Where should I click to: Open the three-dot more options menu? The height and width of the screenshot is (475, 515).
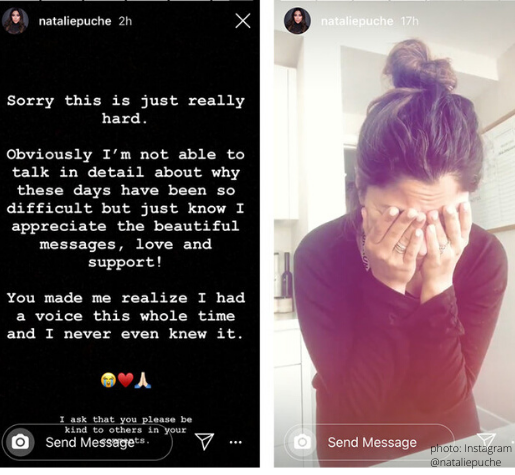[236, 442]
